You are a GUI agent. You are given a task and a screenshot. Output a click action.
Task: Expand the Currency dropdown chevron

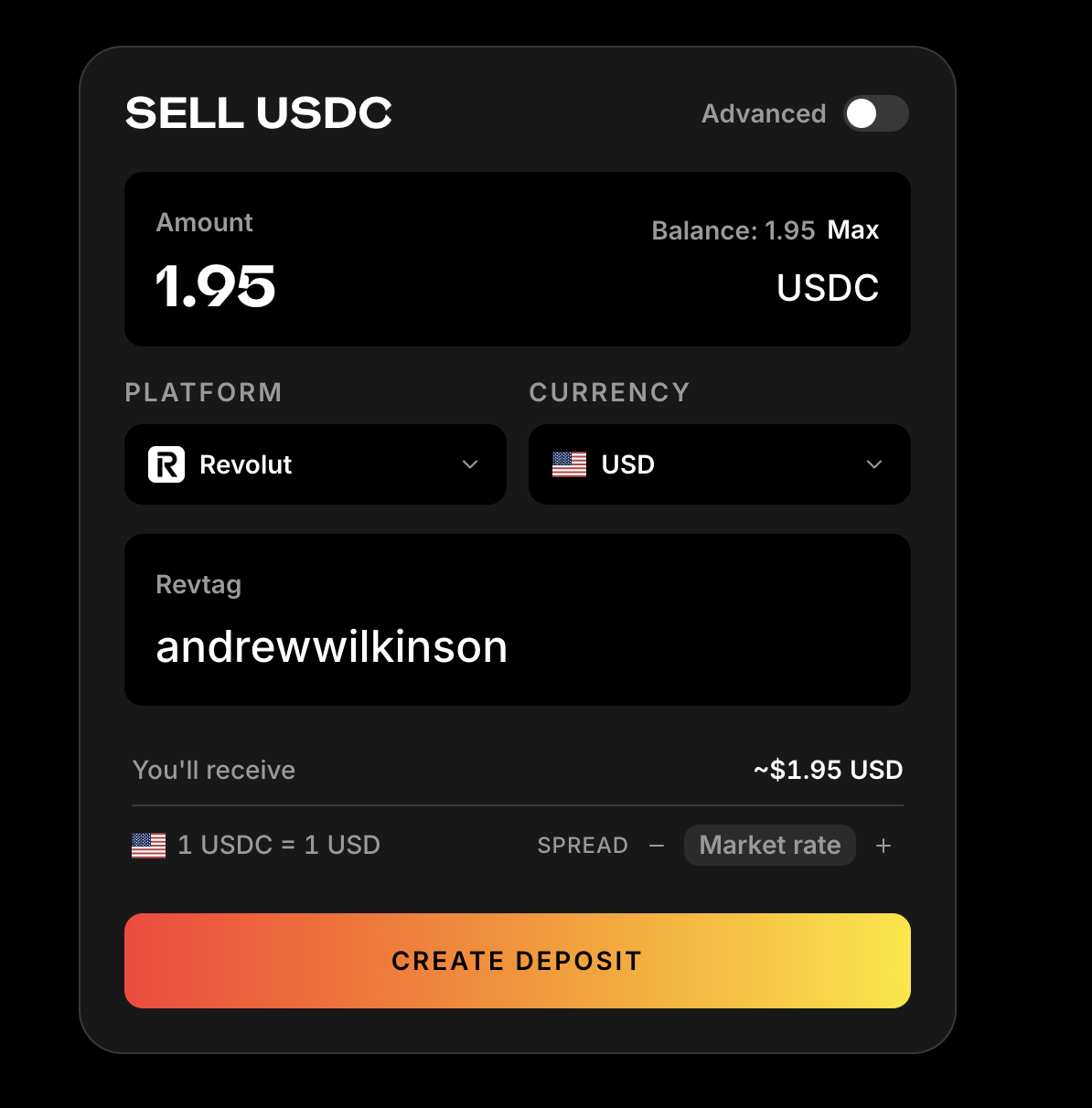[874, 464]
